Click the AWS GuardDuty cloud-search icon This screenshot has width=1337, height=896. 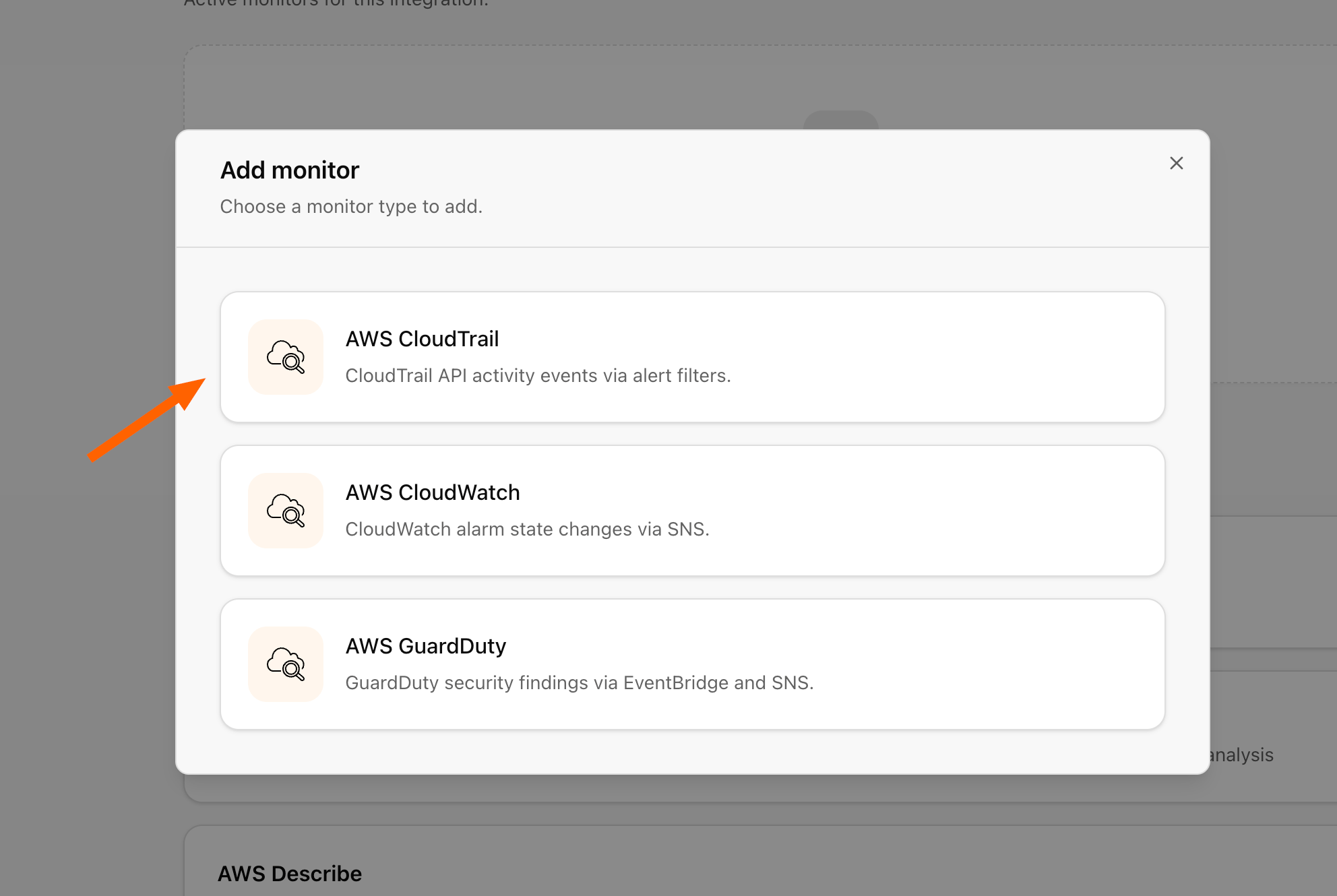tap(286, 664)
